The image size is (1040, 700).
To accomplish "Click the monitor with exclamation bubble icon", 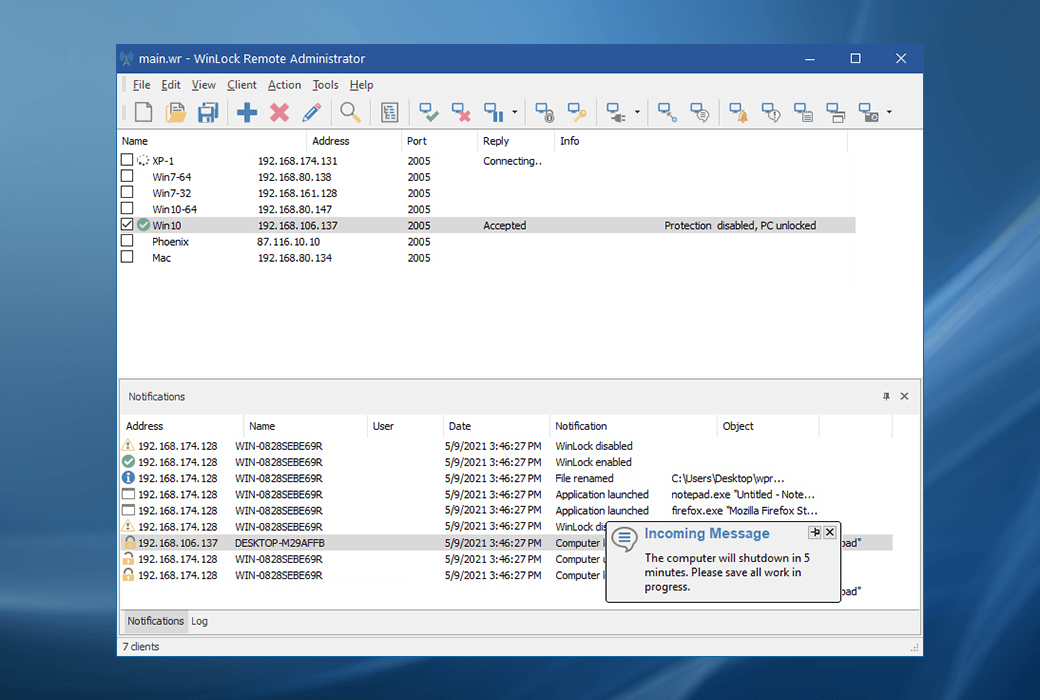I will coord(771,112).
